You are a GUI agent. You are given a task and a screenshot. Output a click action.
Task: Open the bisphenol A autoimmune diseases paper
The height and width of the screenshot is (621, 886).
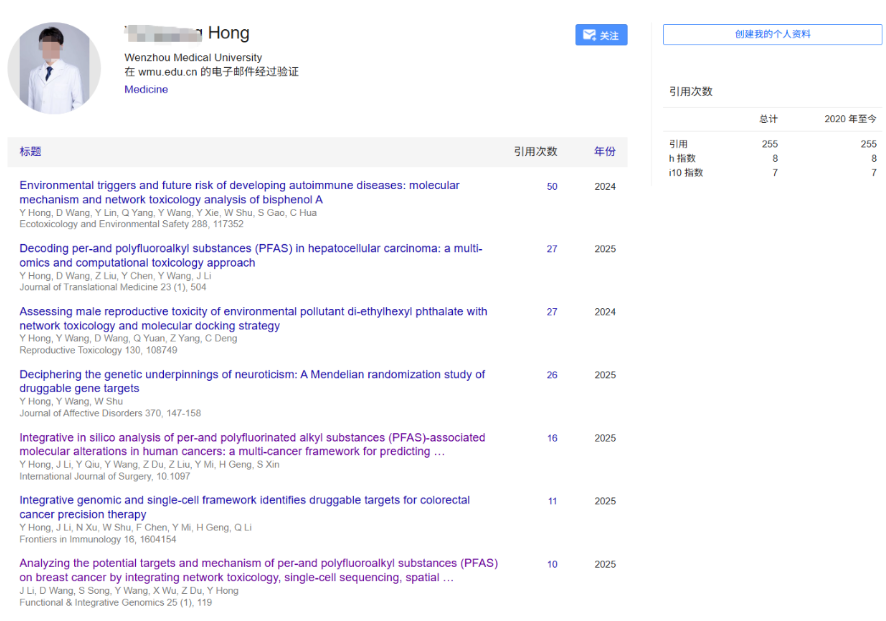[x=240, y=192]
